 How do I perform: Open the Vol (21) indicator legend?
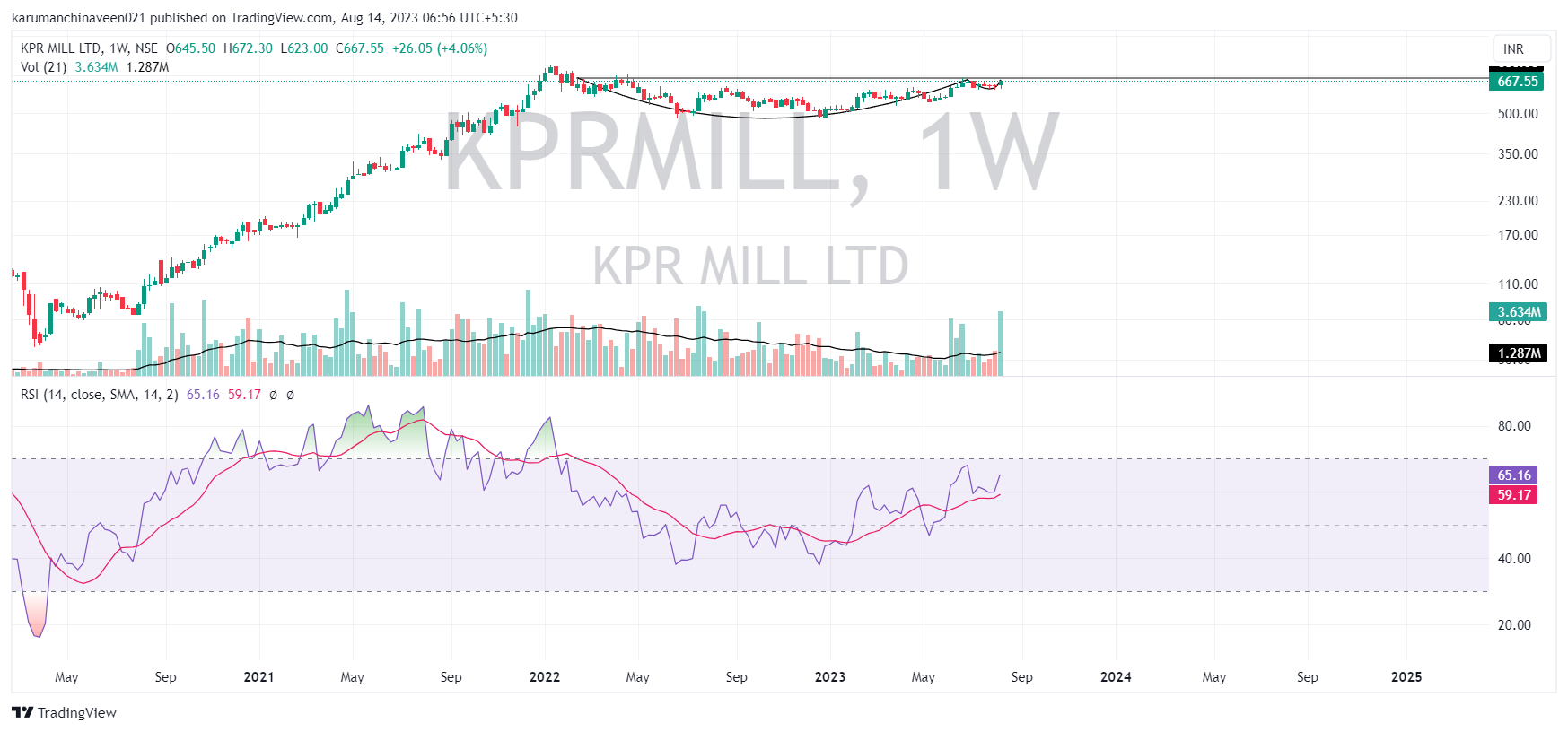pyautogui.click(x=43, y=67)
